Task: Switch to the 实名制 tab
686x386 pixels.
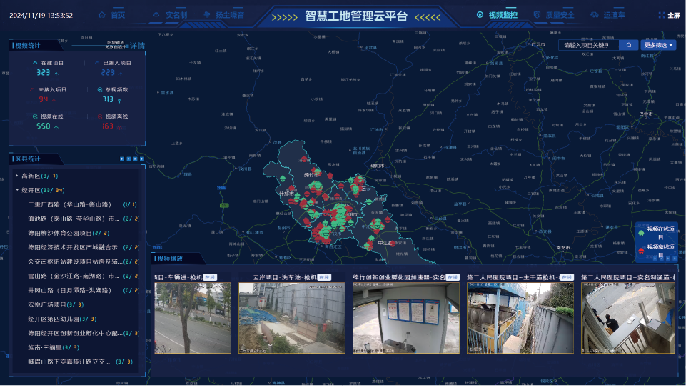Action: click(x=176, y=15)
